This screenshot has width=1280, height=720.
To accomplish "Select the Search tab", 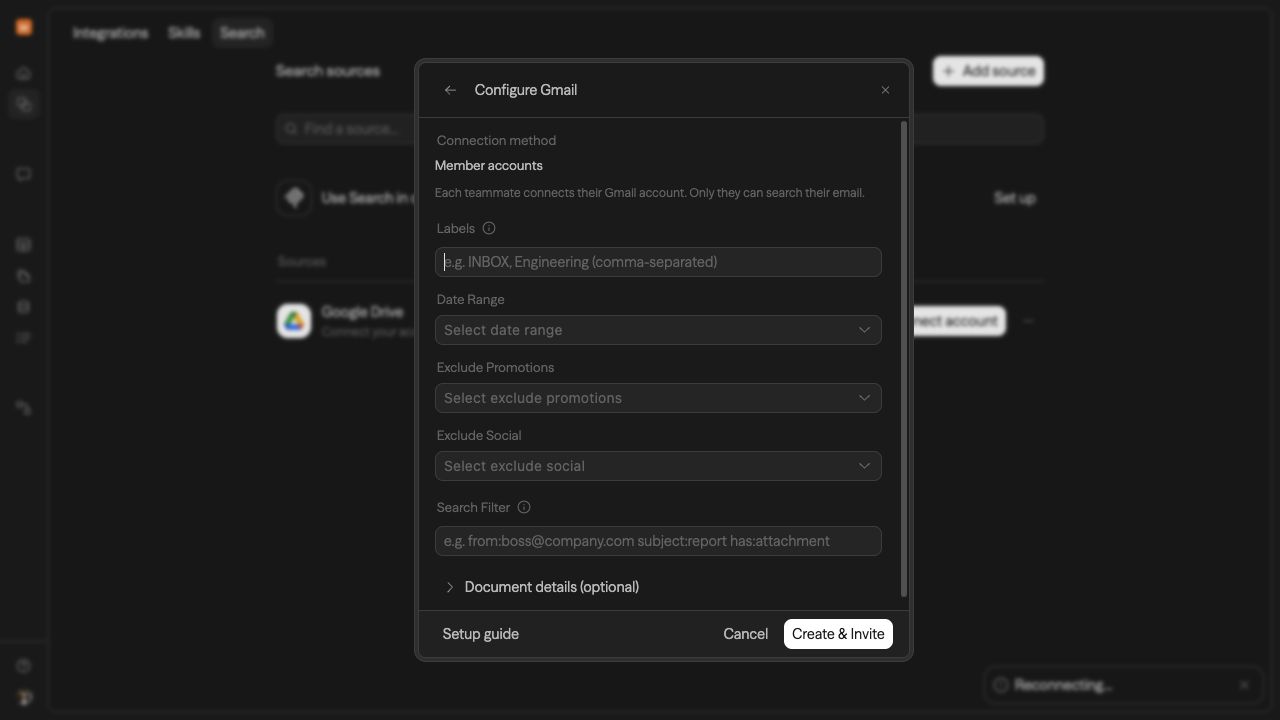I will coord(242,33).
